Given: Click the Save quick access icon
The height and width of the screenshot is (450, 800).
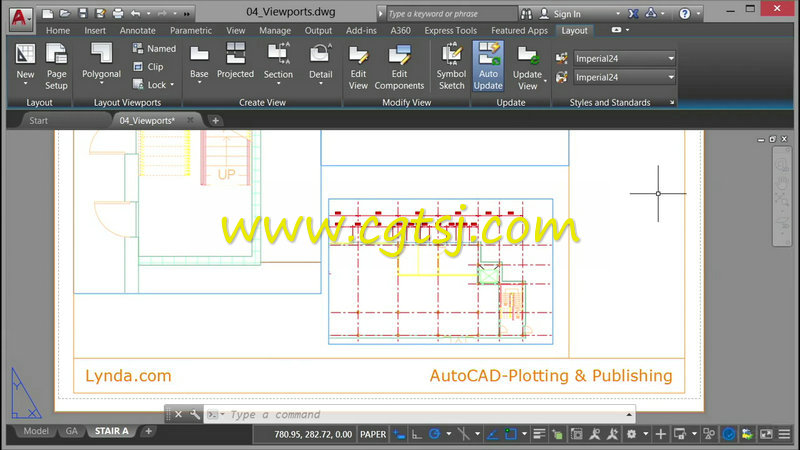Looking at the screenshot, I should click(x=83, y=14).
